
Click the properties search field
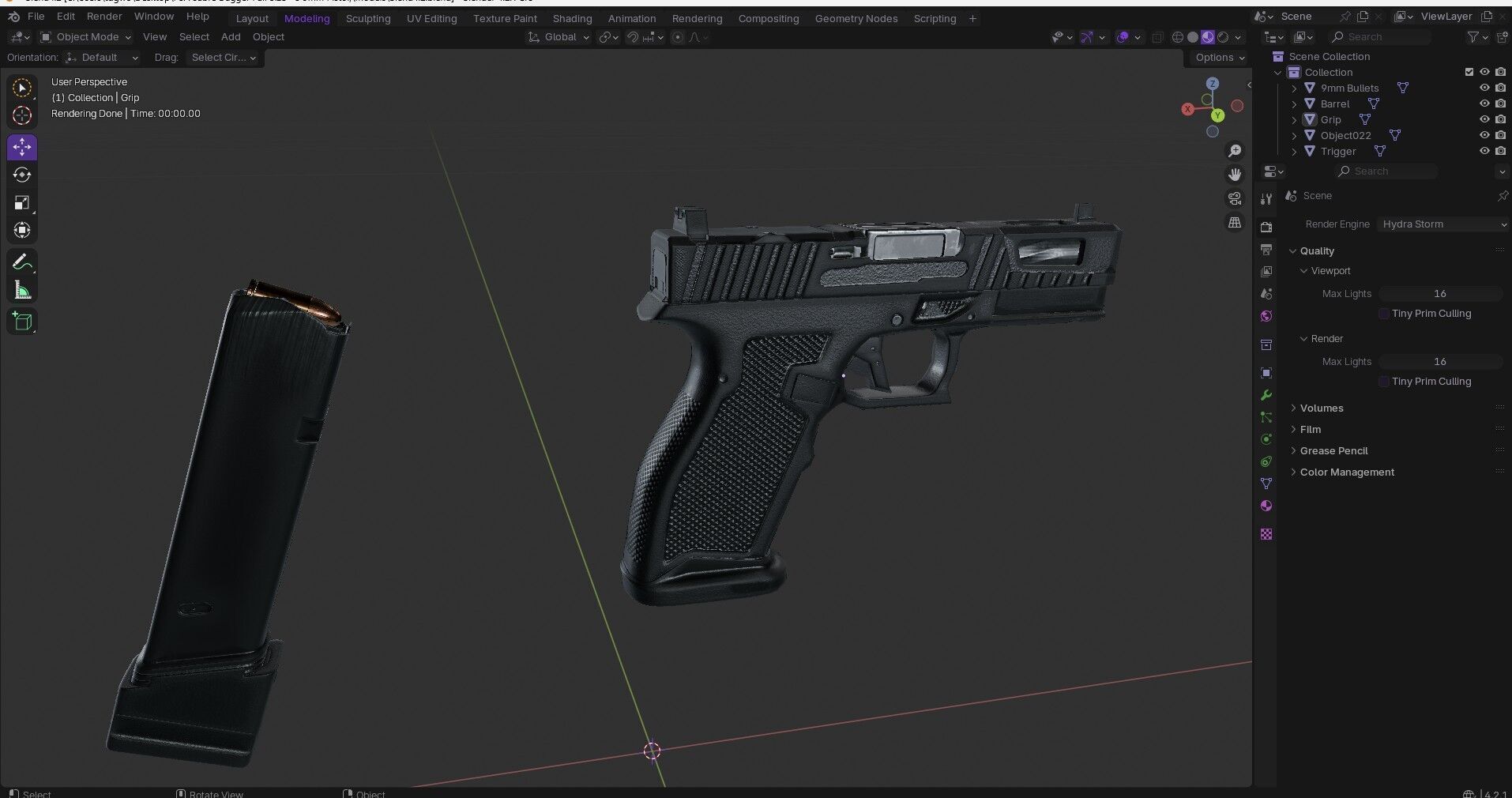click(1386, 171)
